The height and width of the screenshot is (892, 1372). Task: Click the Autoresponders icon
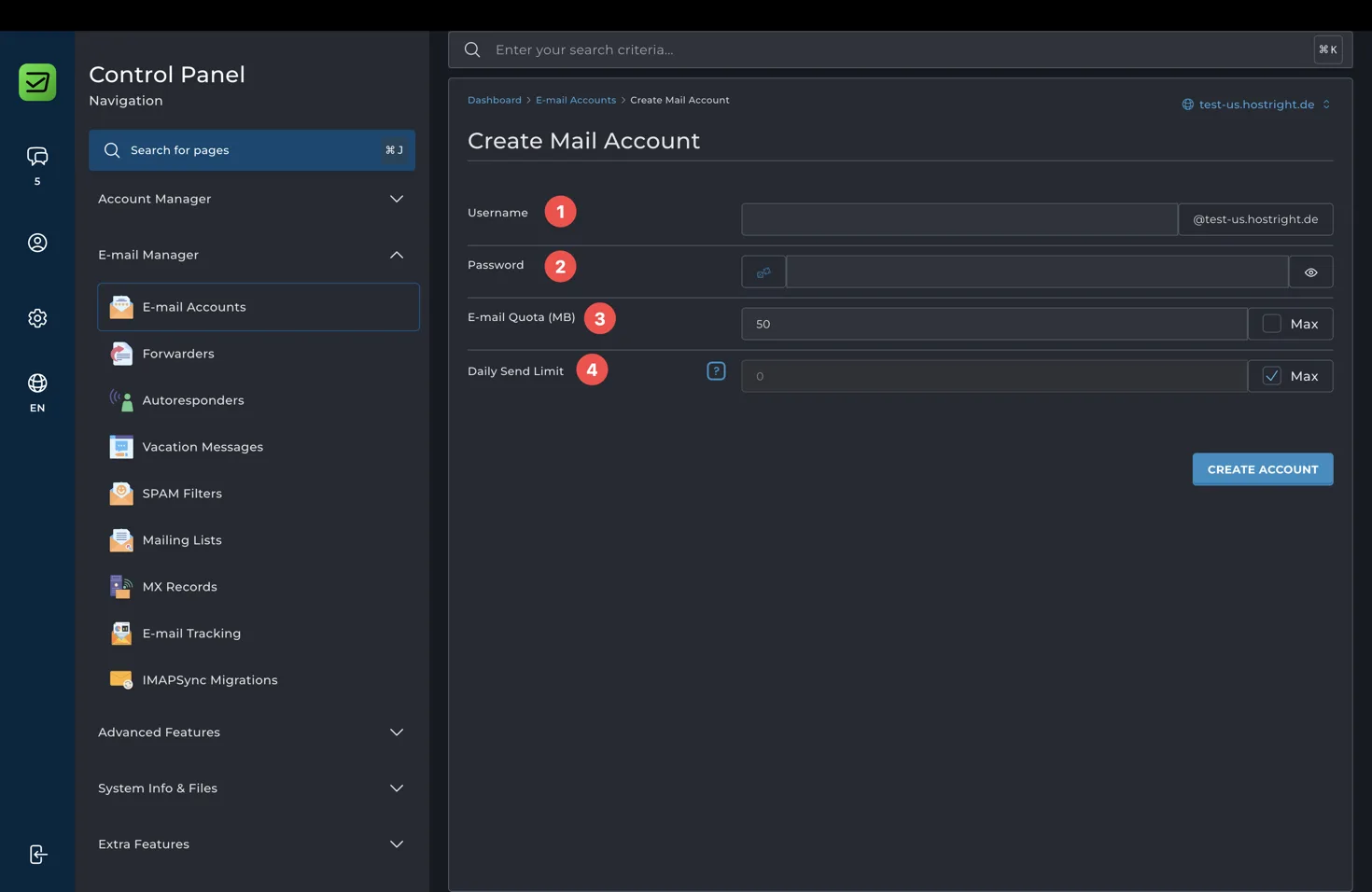(121, 400)
